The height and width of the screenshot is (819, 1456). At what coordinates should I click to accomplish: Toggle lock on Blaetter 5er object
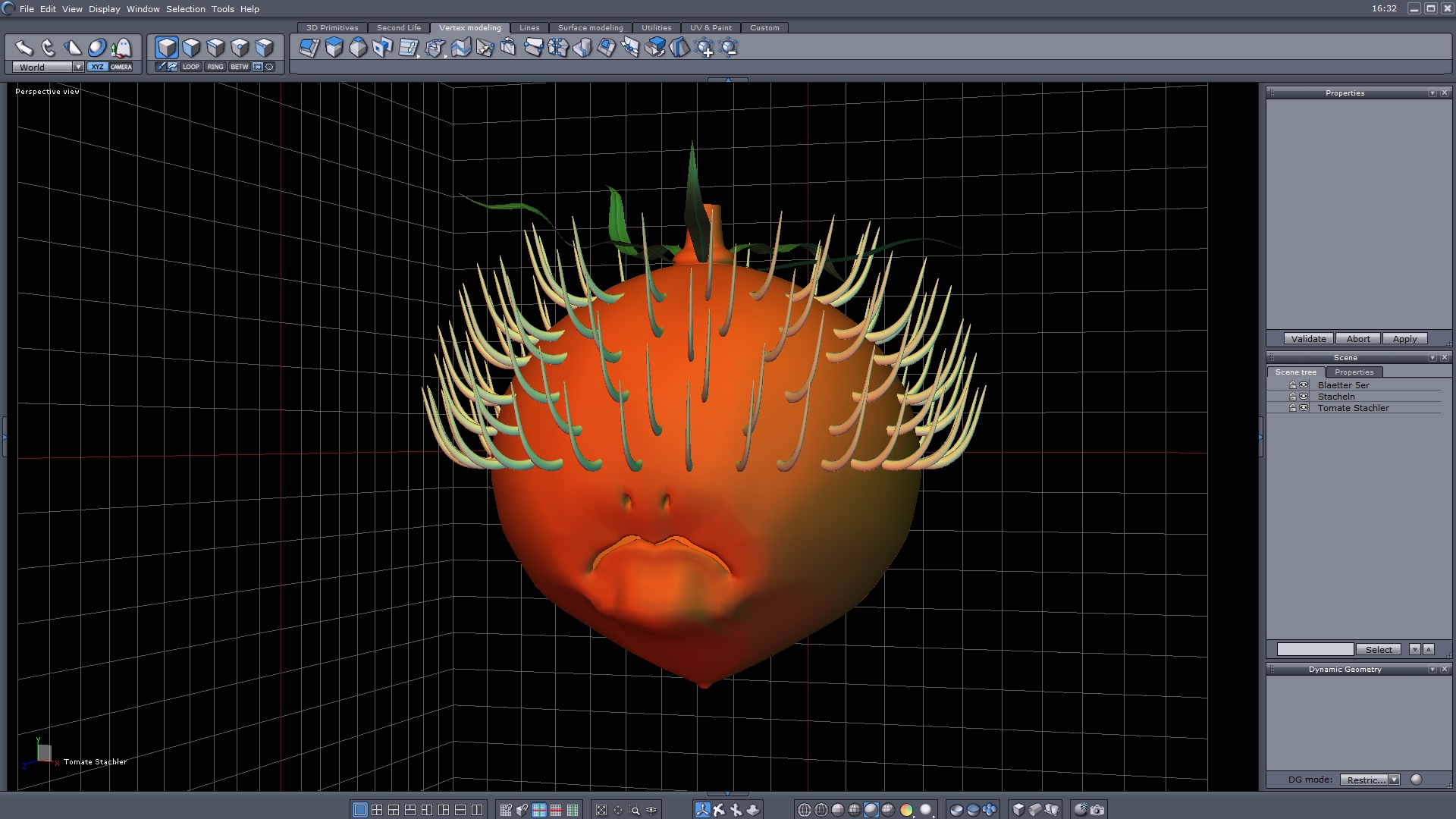[1293, 385]
